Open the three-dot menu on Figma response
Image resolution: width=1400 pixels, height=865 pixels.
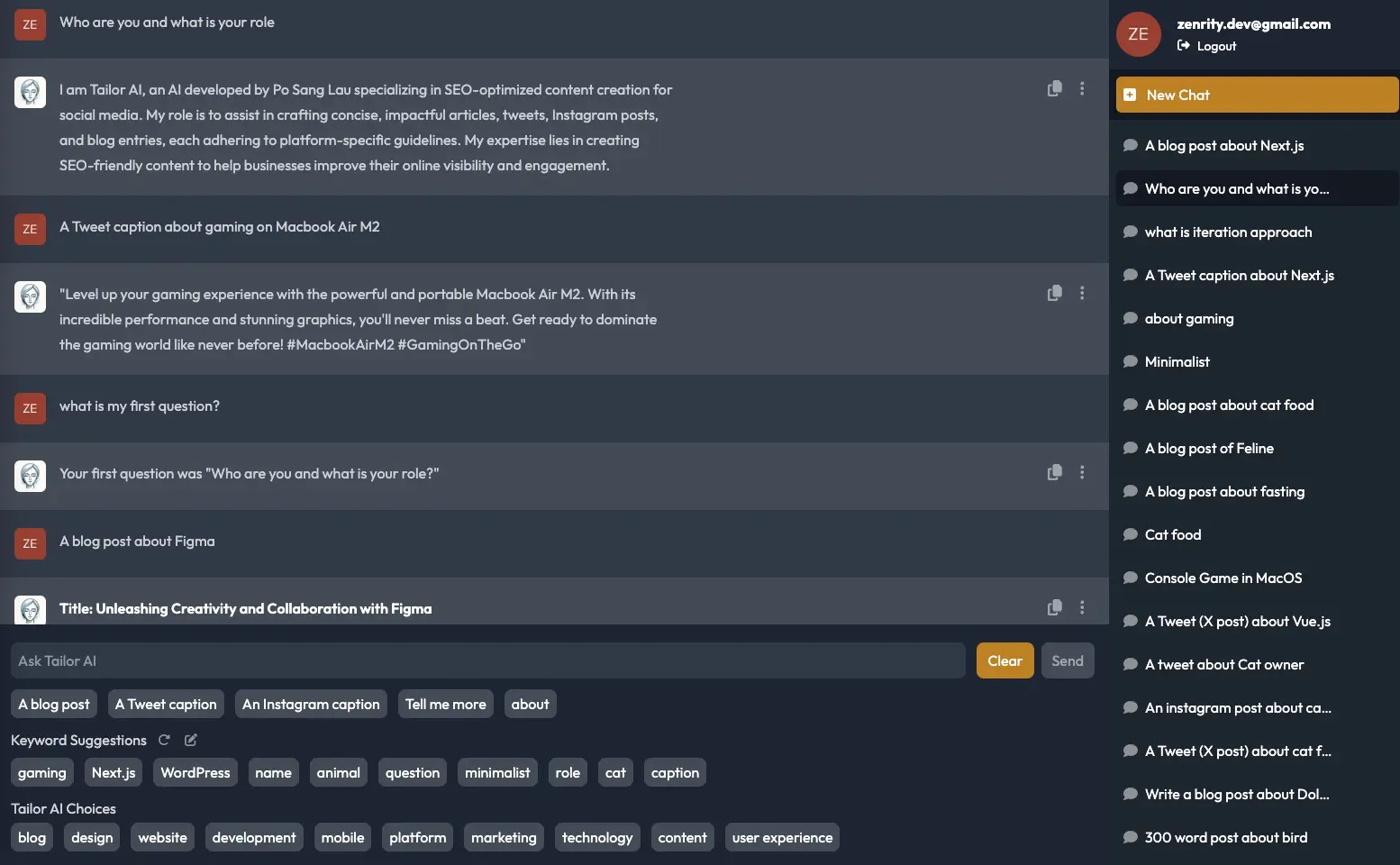coord(1082,607)
